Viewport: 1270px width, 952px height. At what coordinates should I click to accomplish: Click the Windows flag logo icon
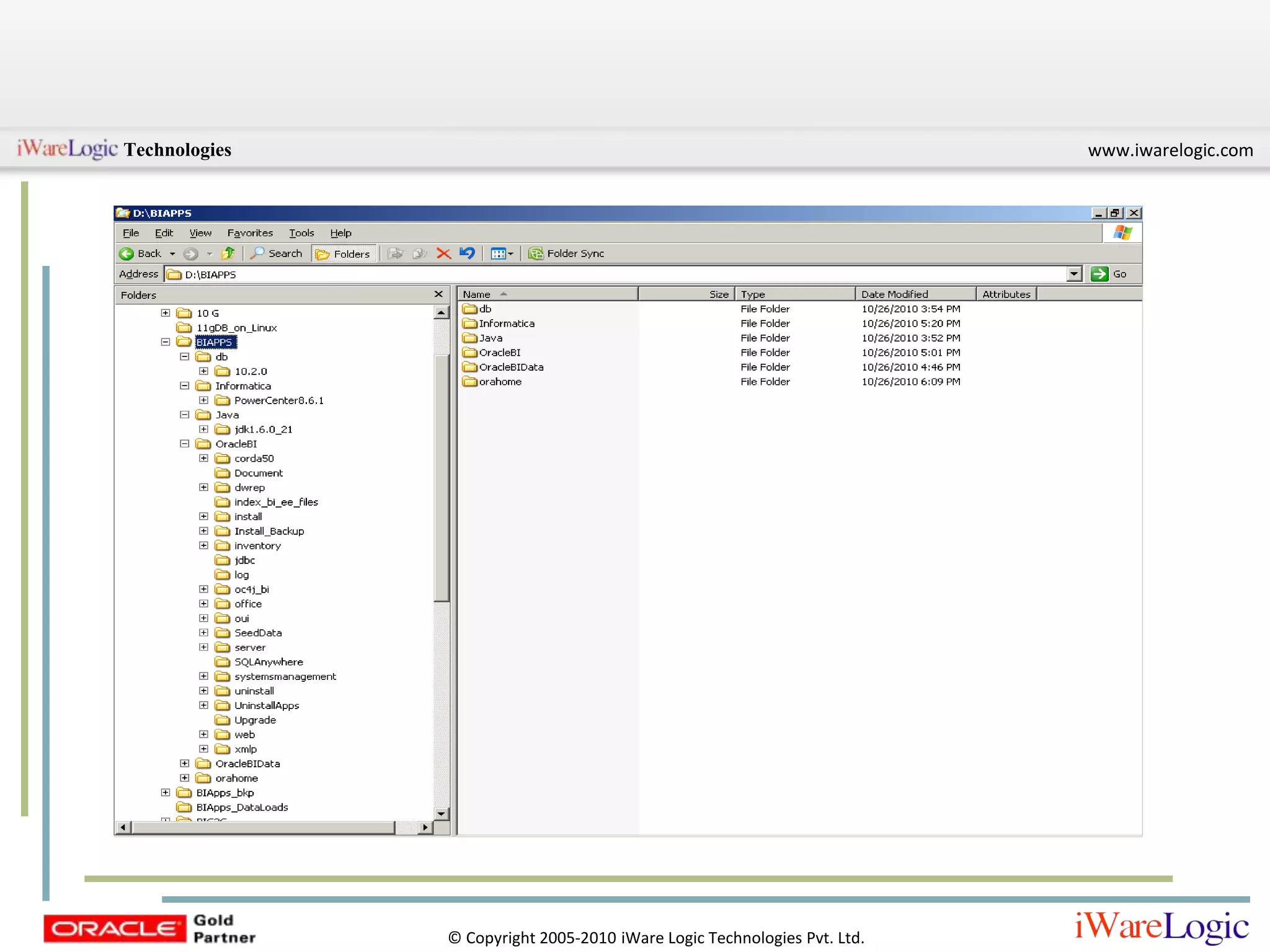point(1123,233)
